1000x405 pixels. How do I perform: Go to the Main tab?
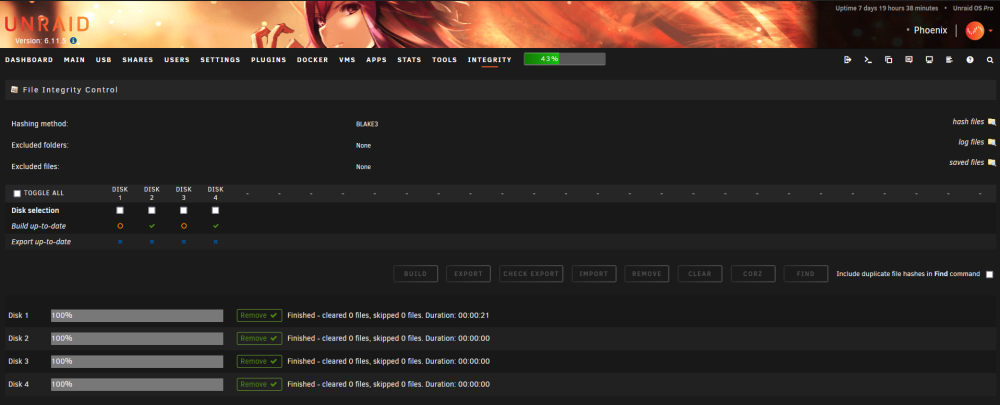pos(75,59)
